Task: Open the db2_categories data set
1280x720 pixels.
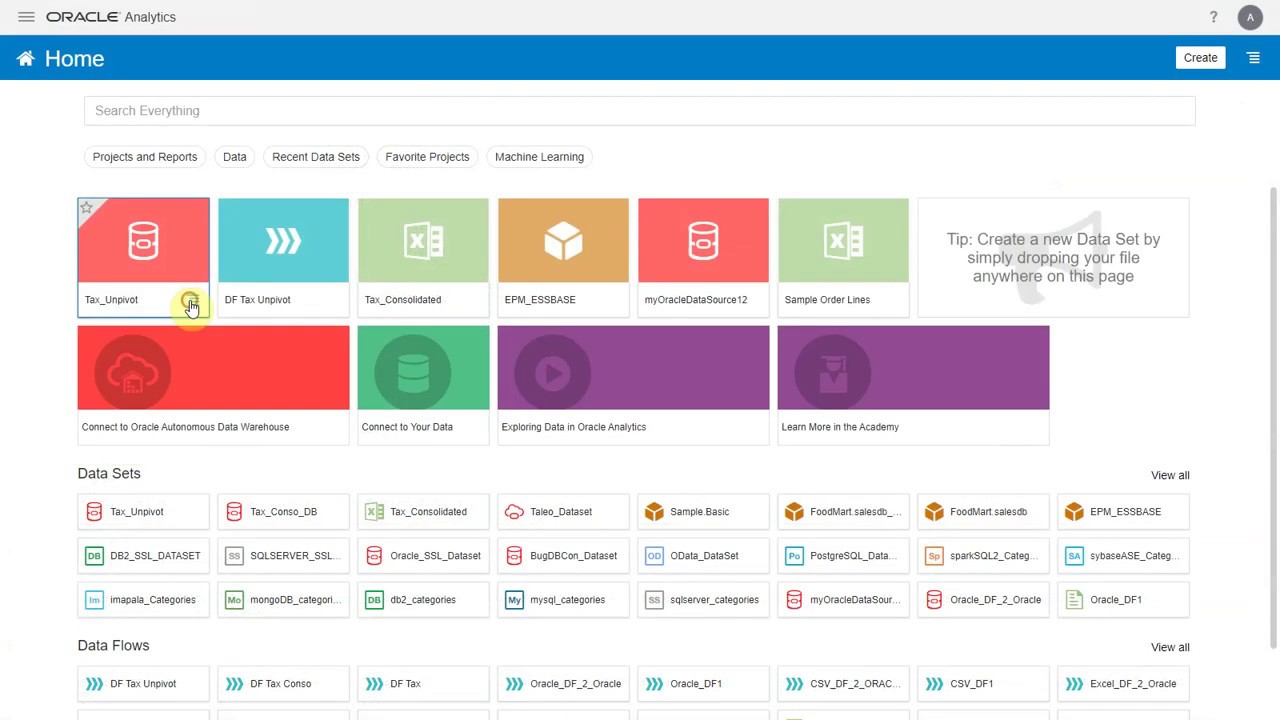Action: [x=423, y=600]
